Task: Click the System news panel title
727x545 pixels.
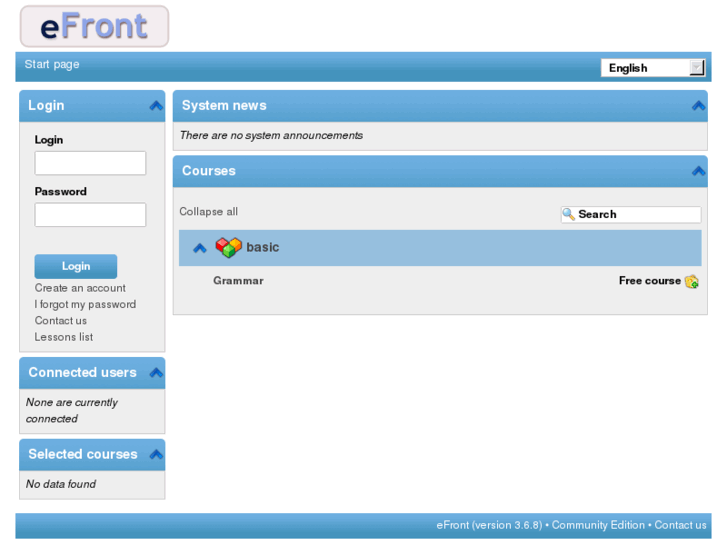Action: pos(224,105)
